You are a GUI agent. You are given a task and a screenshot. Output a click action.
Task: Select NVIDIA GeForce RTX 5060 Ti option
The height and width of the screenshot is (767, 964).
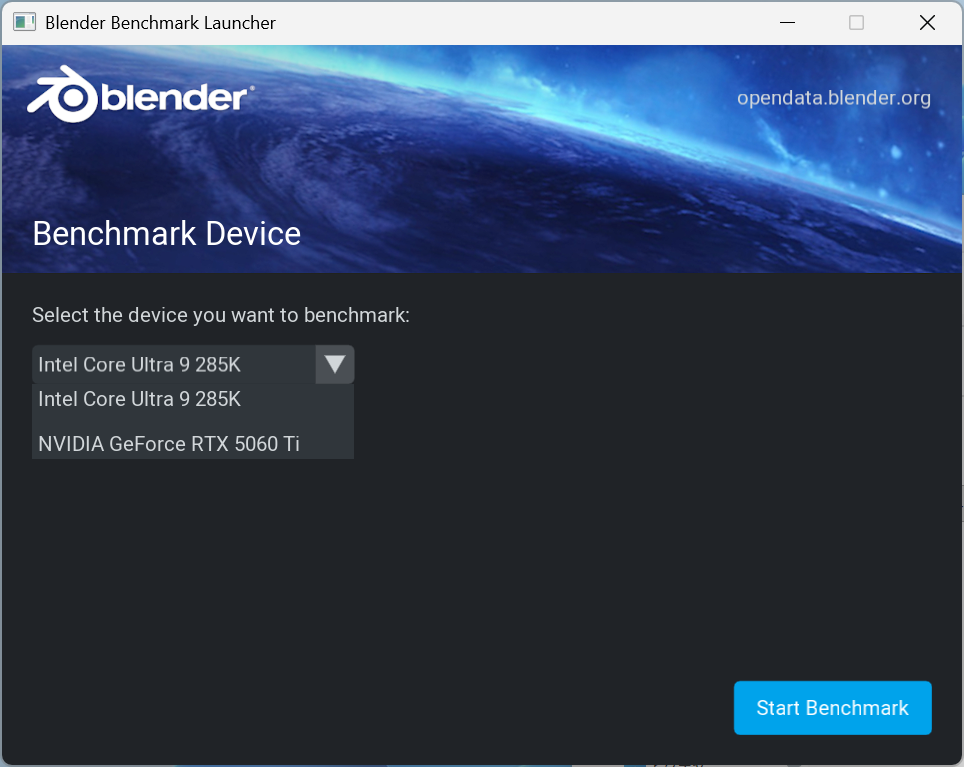(x=192, y=444)
